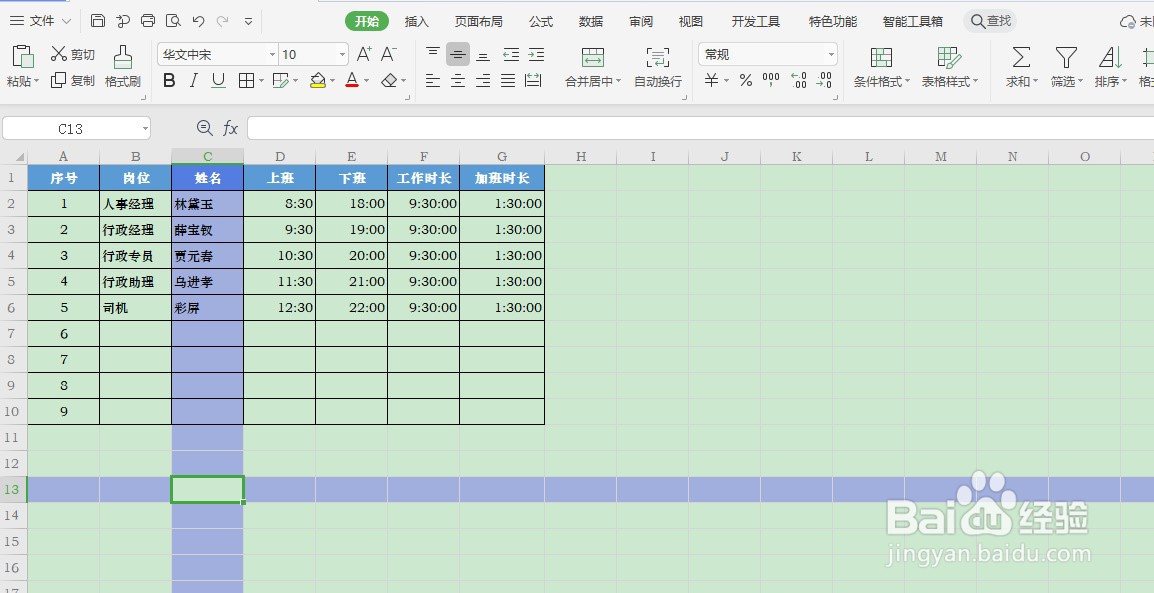Expand the fill color dropdown arrow
Image resolution: width=1154 pixels, height=593 pixels.
333,81
